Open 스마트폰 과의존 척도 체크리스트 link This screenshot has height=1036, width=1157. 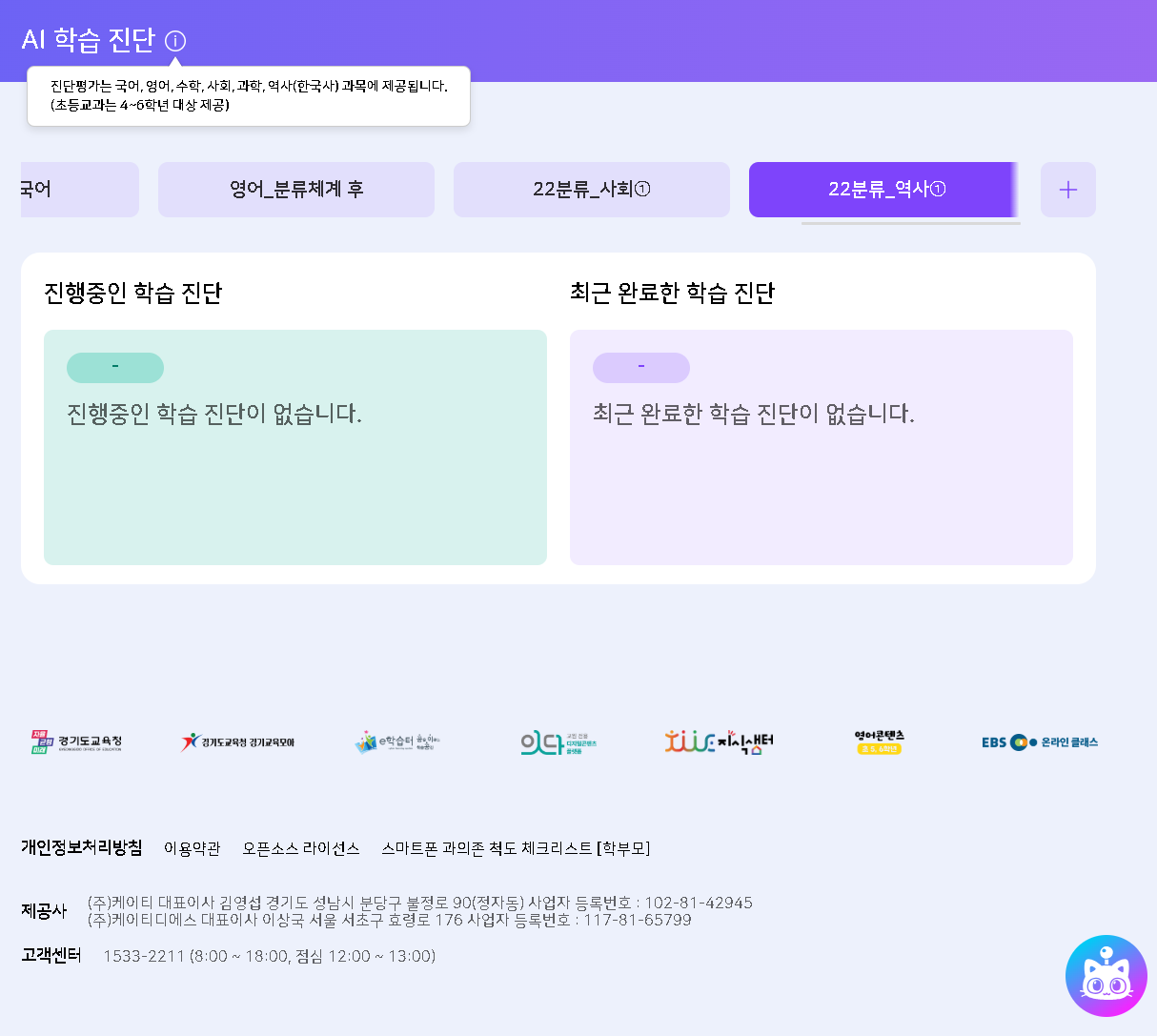click(x=516, y=848)
